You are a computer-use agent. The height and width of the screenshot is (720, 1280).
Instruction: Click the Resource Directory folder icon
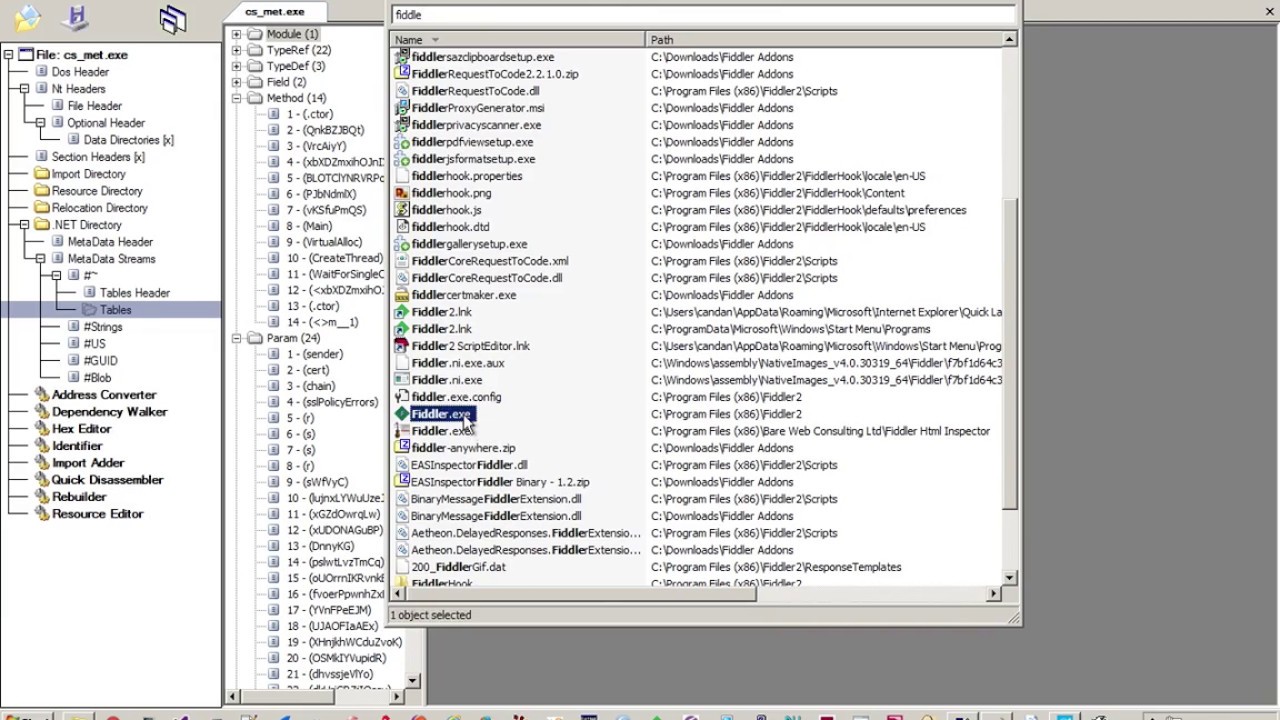pyautogui.click(x=41, y=191)
